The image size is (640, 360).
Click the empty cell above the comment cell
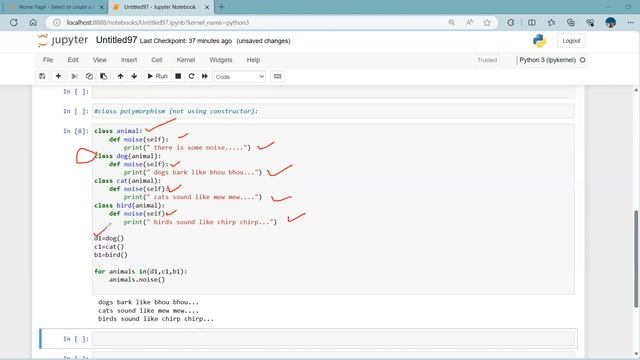333,92
